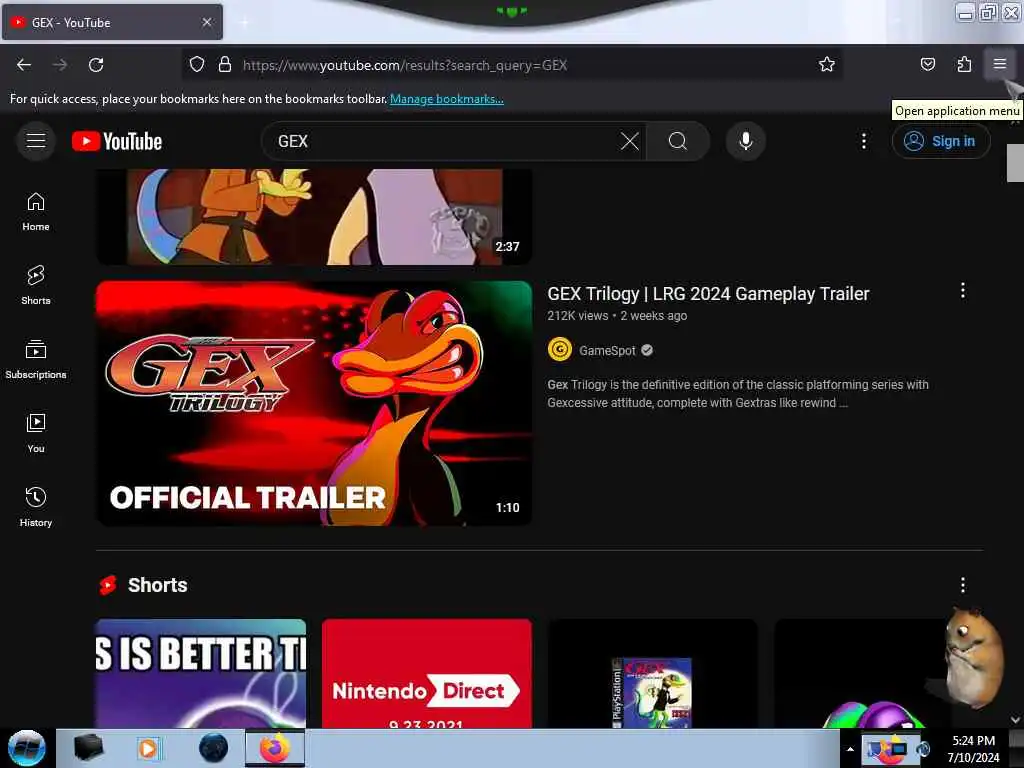Click the site security padlock icon
This screenshot has width=1024, height=768.
click(225, 64)
